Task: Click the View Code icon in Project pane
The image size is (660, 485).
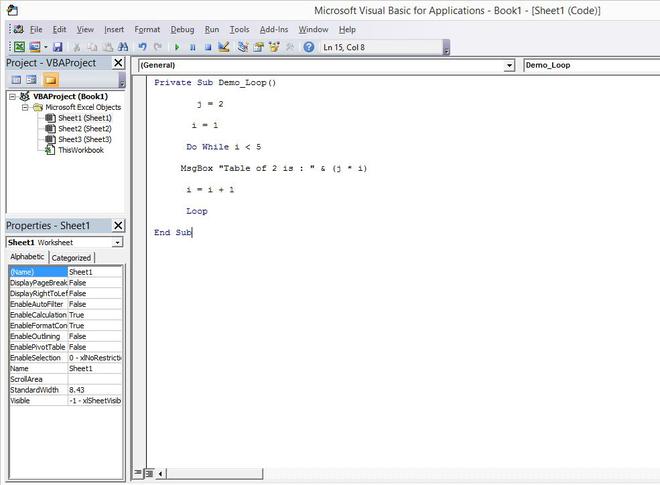Action: 16,80
